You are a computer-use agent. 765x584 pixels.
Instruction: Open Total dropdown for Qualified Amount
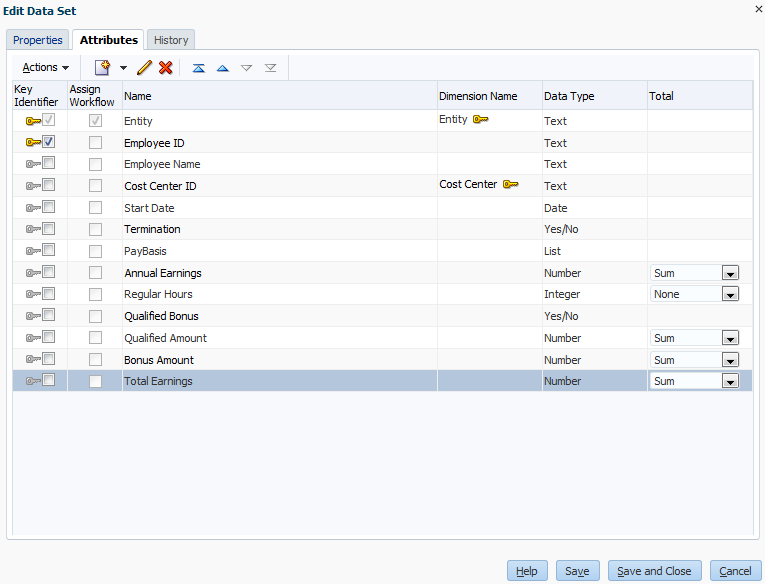(730, 338)
